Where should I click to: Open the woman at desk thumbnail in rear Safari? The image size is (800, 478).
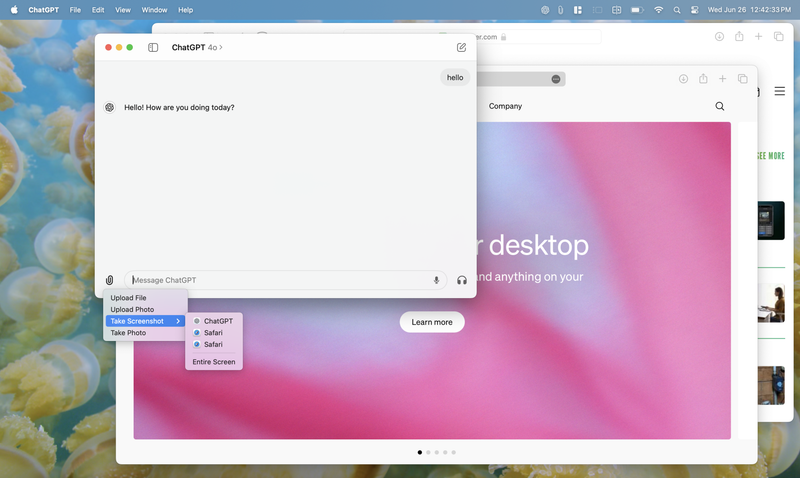click(771, 304)
